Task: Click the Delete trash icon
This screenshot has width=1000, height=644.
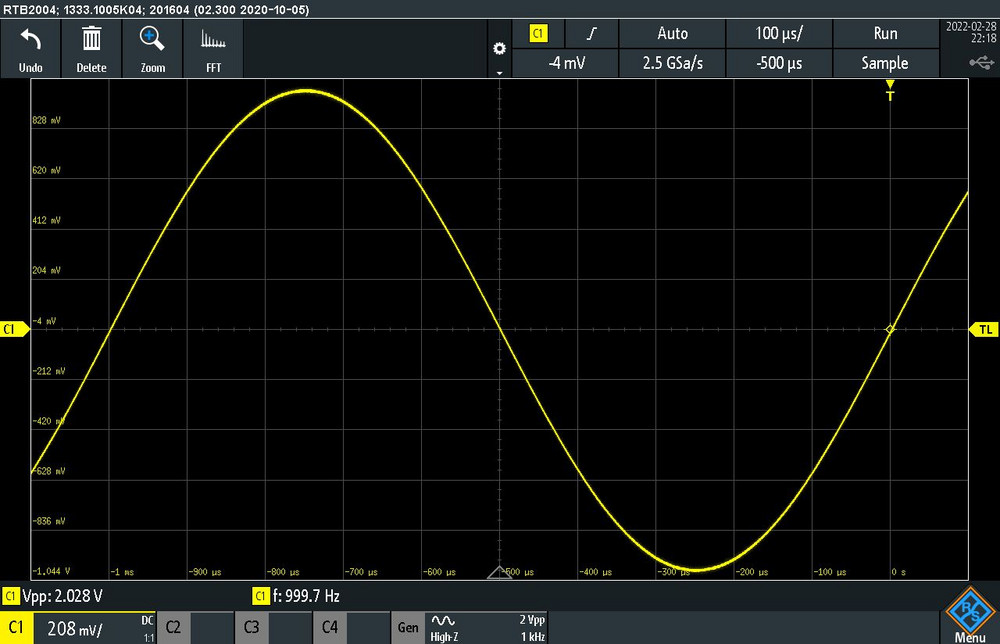Action: click(91, 40)
